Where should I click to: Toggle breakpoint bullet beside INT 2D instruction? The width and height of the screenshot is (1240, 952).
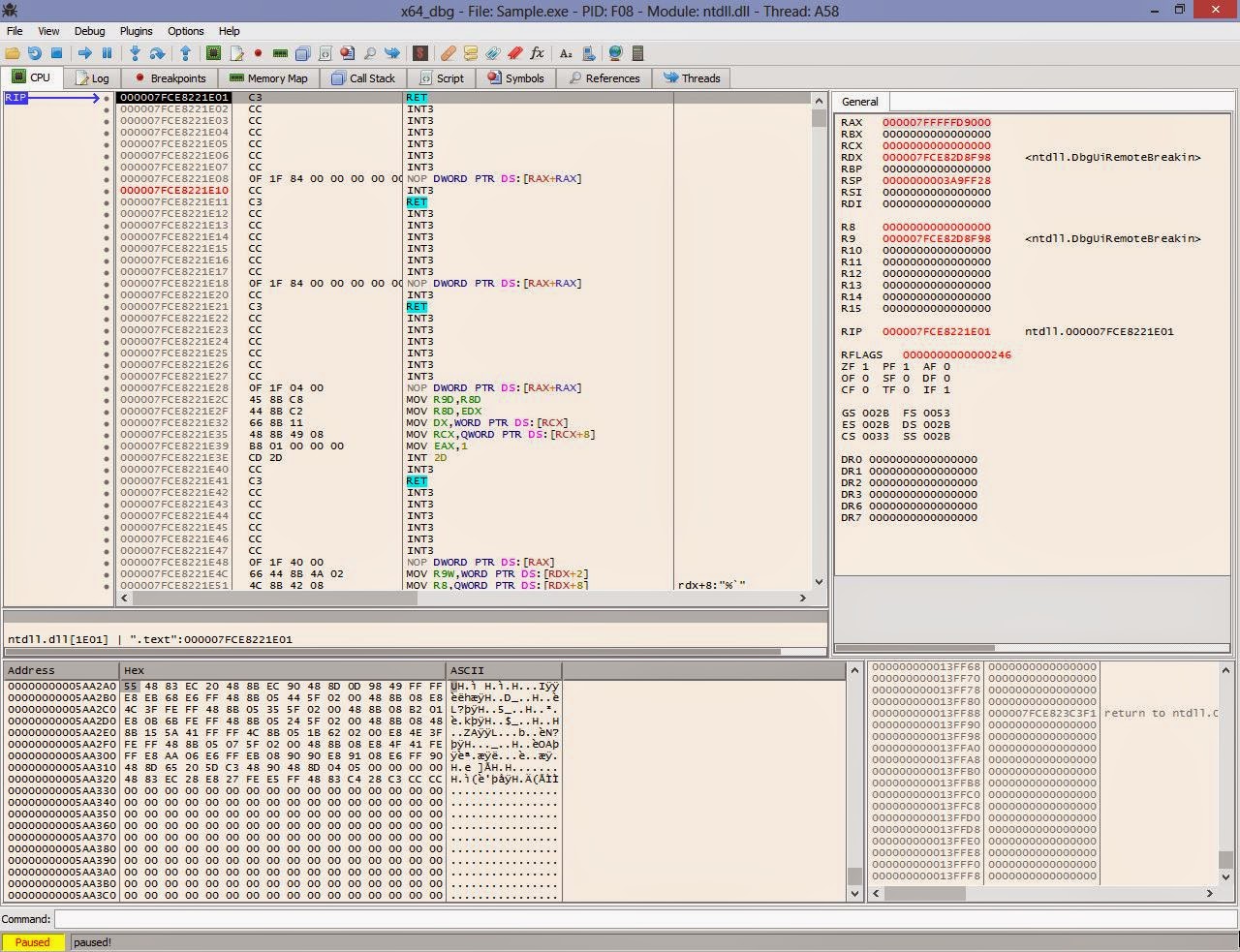[x=107, y=458]
